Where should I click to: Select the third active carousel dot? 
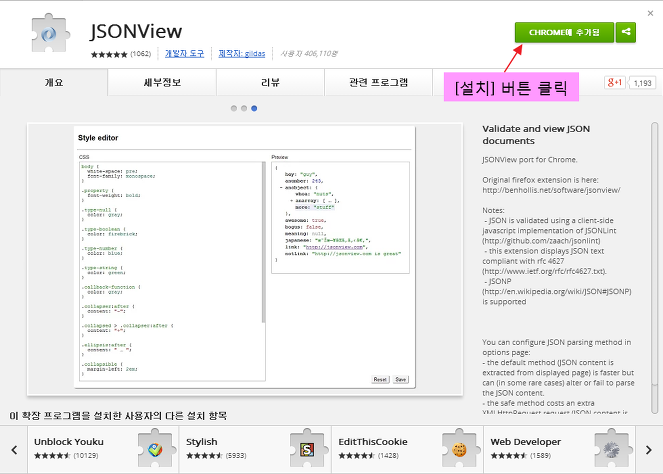click(x=254, y=108)
